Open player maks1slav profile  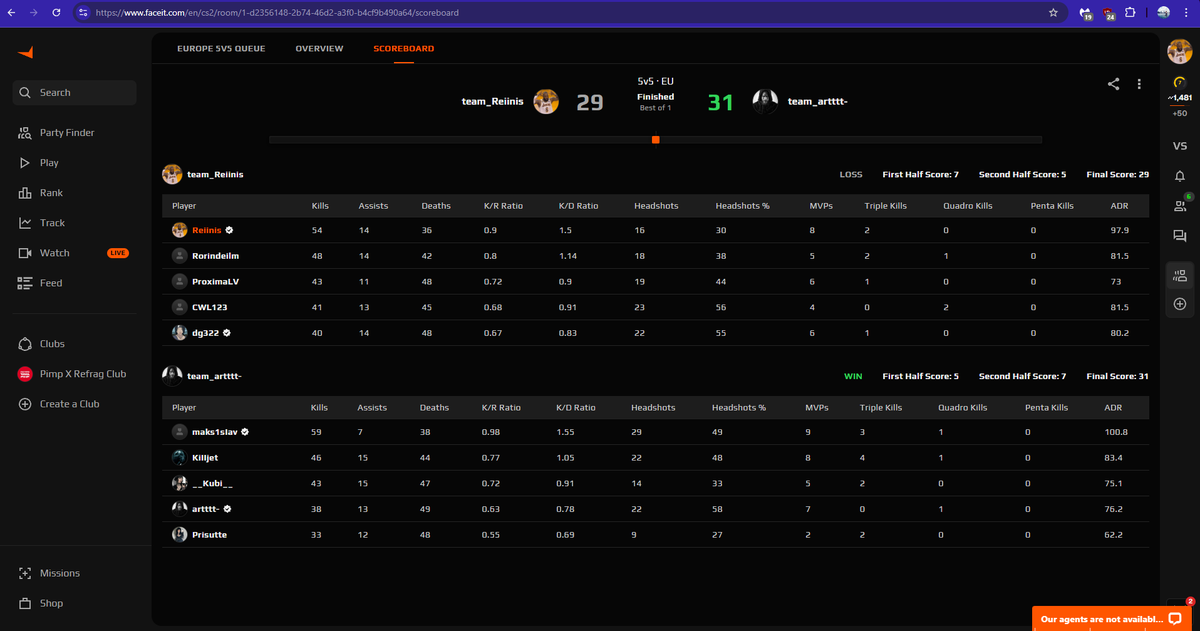pyautogui.click(x=214, y=432)
